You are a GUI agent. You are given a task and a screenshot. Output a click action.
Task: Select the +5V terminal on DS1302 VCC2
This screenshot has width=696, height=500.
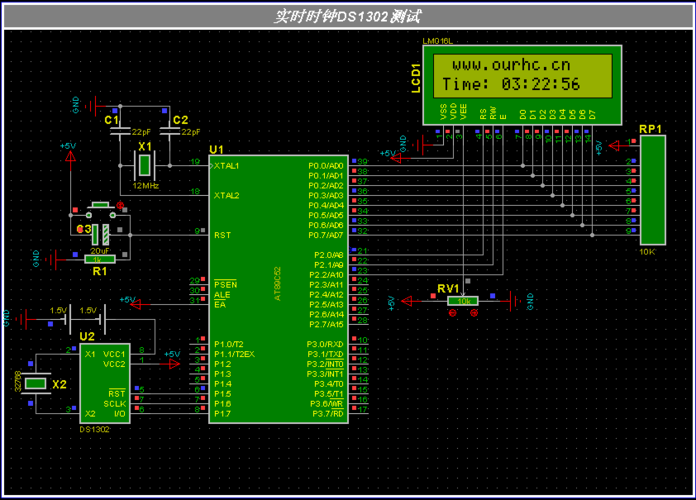pyautogui.click(x=174, y=364)
